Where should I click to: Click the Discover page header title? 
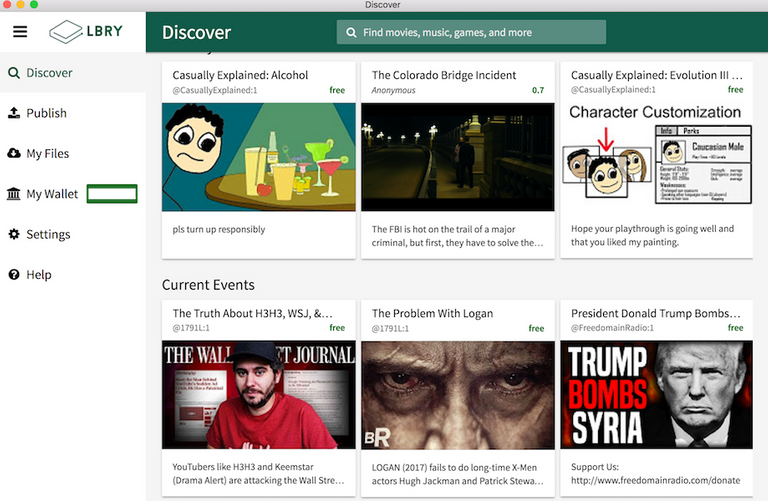pos(196,33)
